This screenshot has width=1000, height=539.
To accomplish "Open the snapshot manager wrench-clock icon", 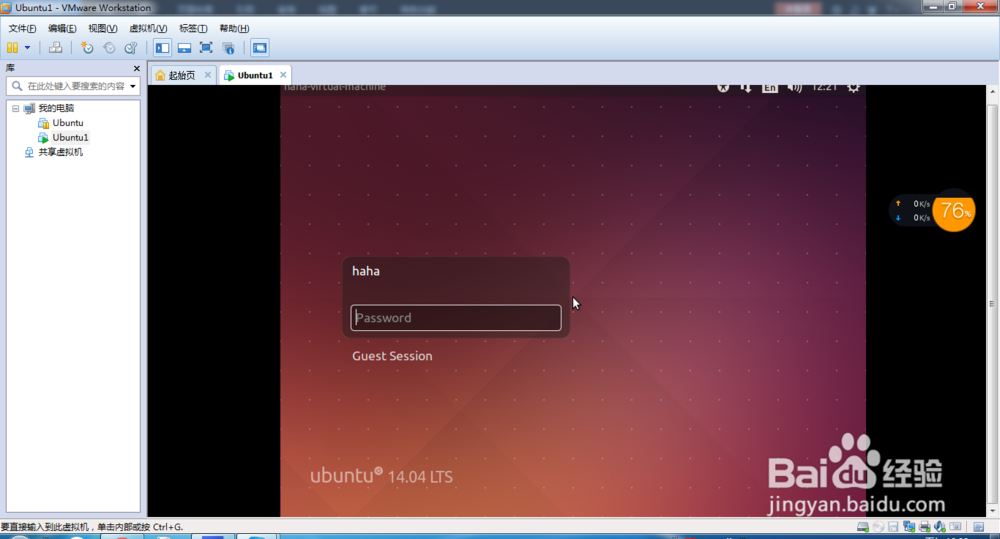I will click(x=131, y=48).
